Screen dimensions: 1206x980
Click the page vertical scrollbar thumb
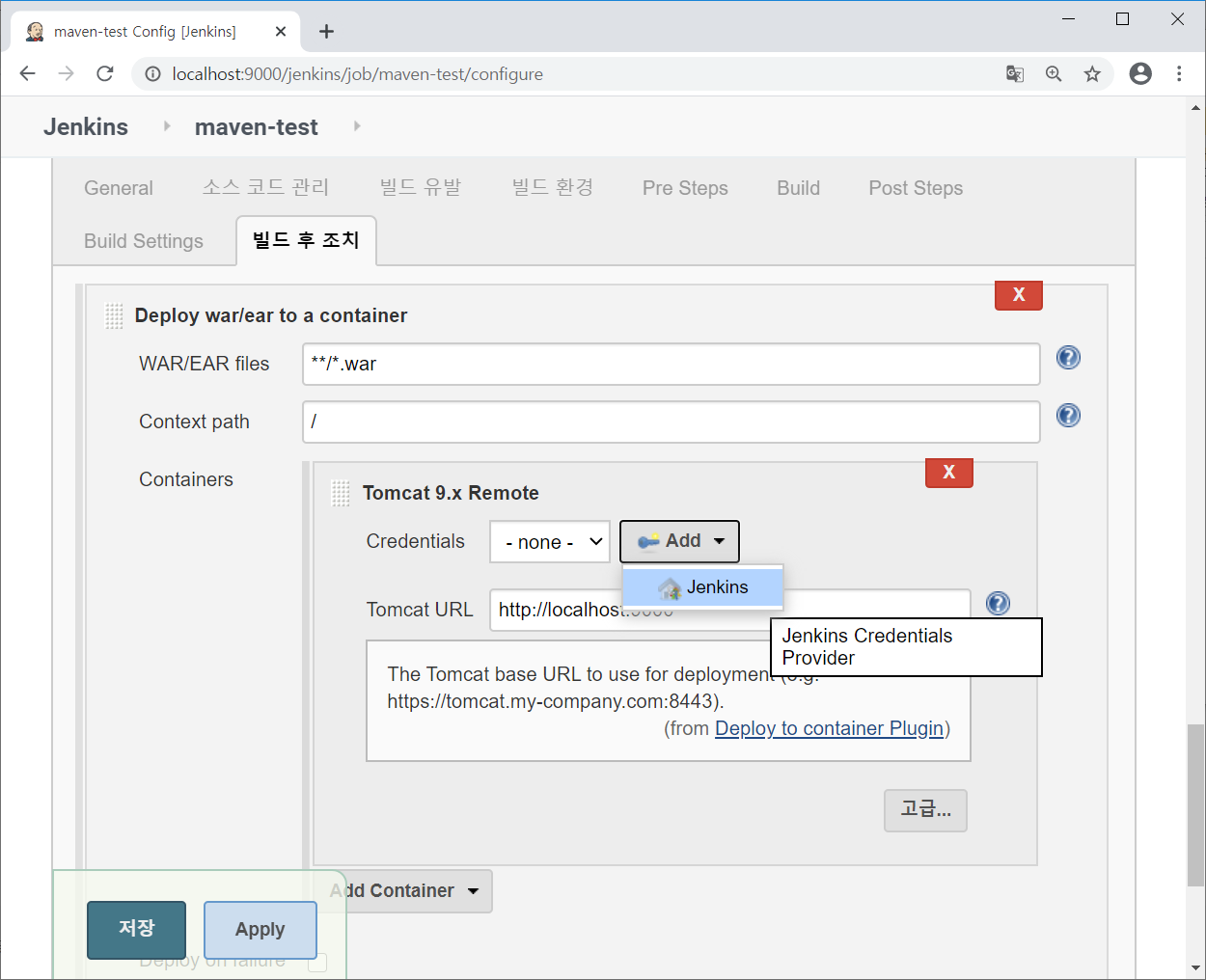(x=1195, y=805)
